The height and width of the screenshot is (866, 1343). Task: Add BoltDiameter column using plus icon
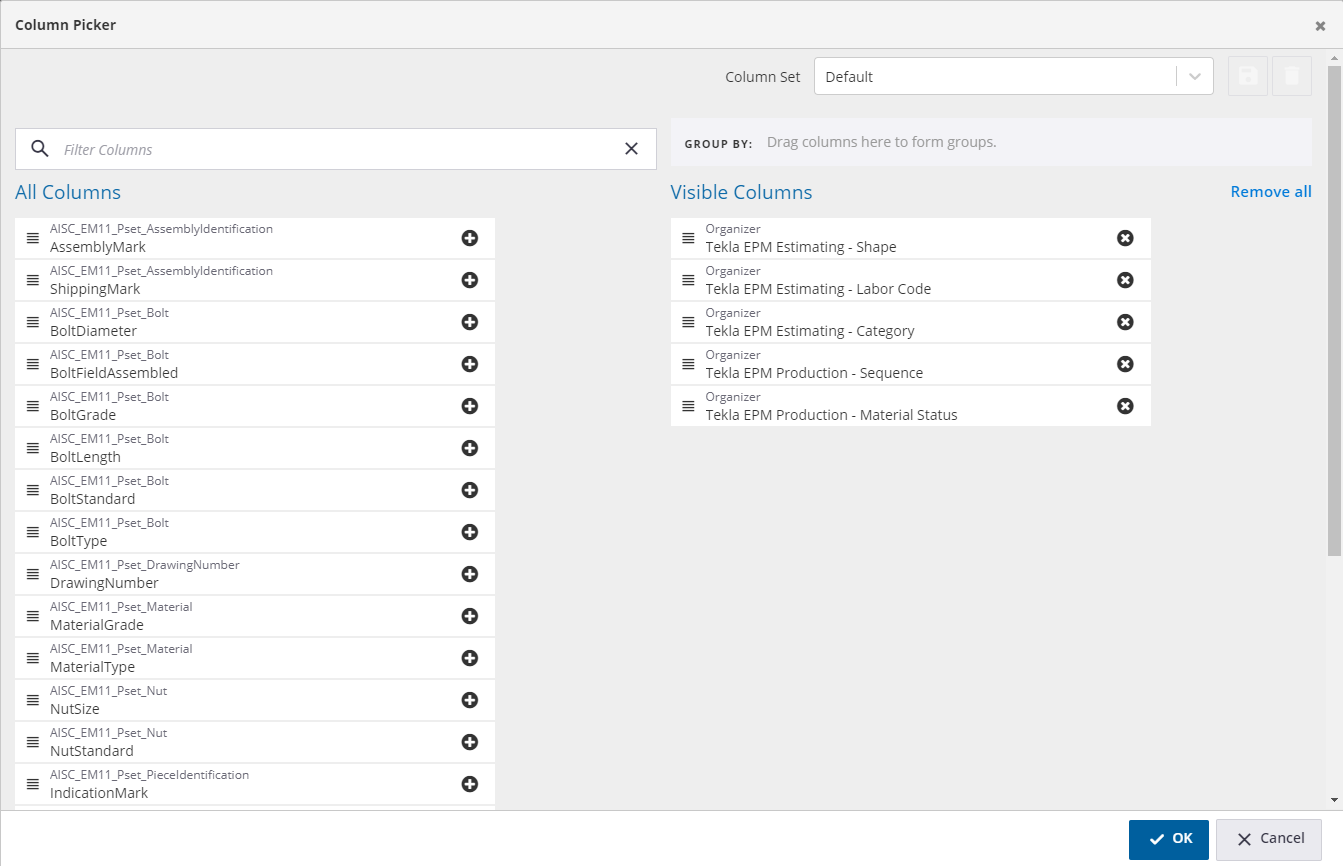pyautogui.click(x=469, y=322)
